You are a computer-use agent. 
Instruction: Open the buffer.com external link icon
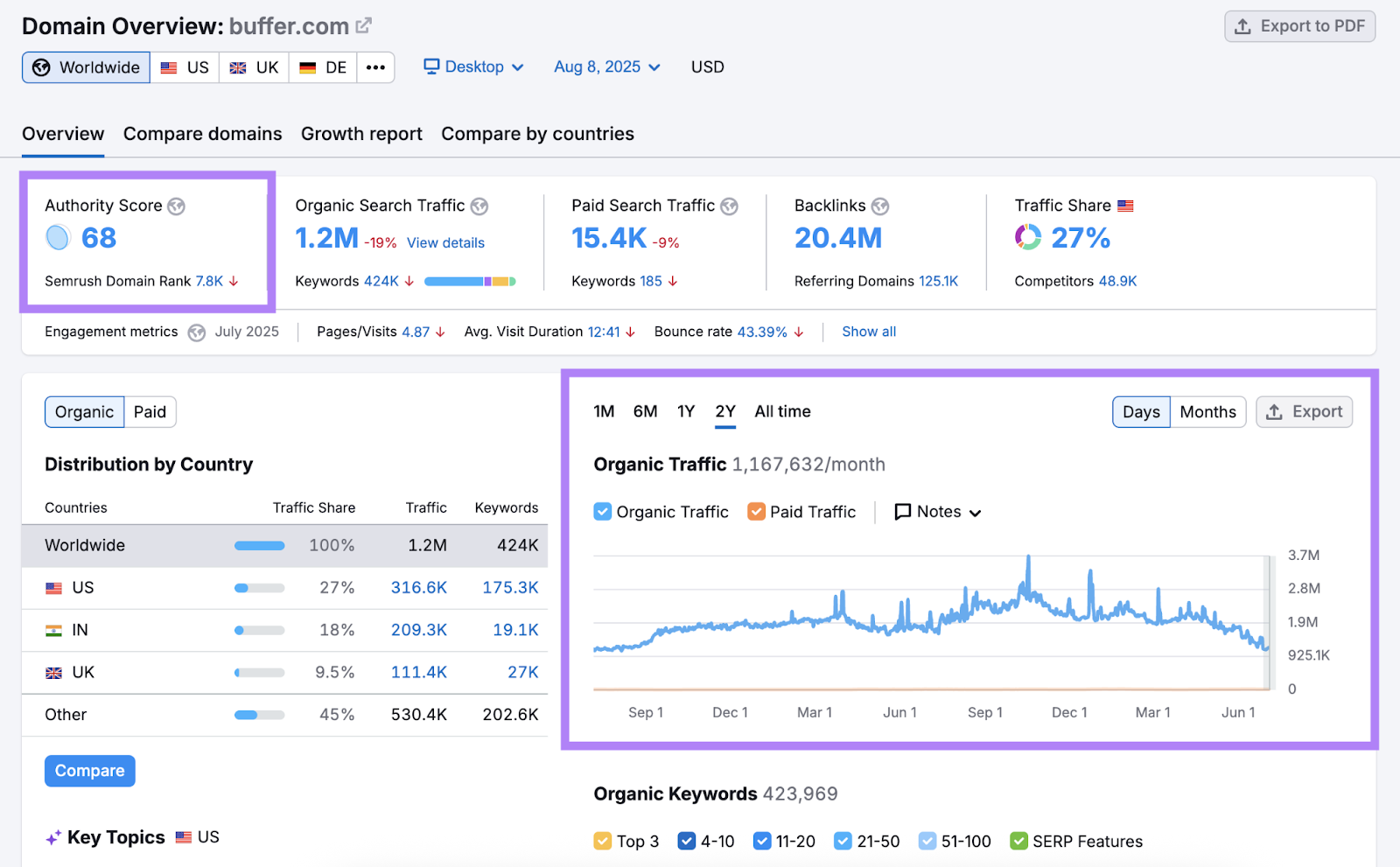364,24
